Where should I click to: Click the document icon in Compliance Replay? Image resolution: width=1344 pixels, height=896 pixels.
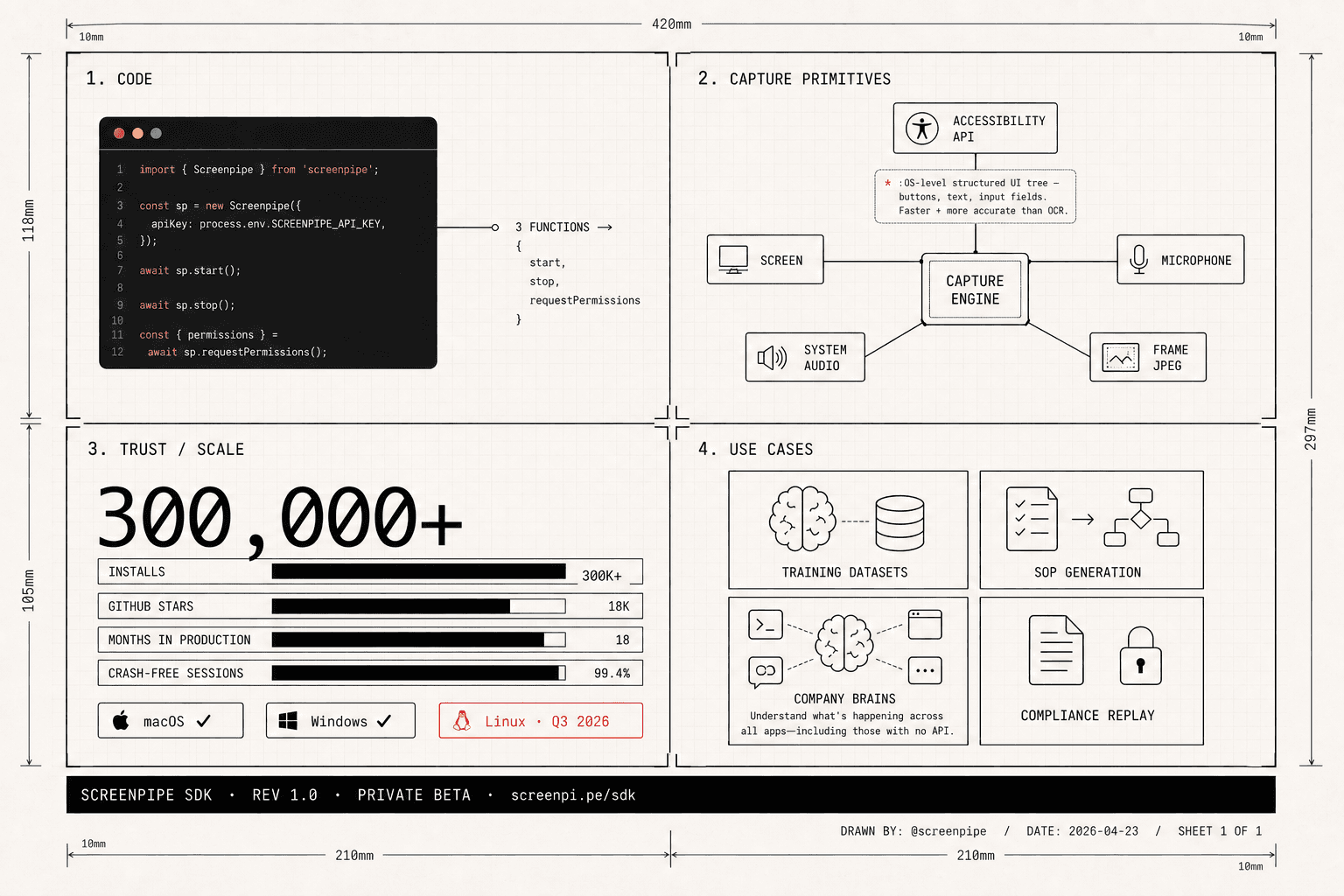coord(1056,650)
